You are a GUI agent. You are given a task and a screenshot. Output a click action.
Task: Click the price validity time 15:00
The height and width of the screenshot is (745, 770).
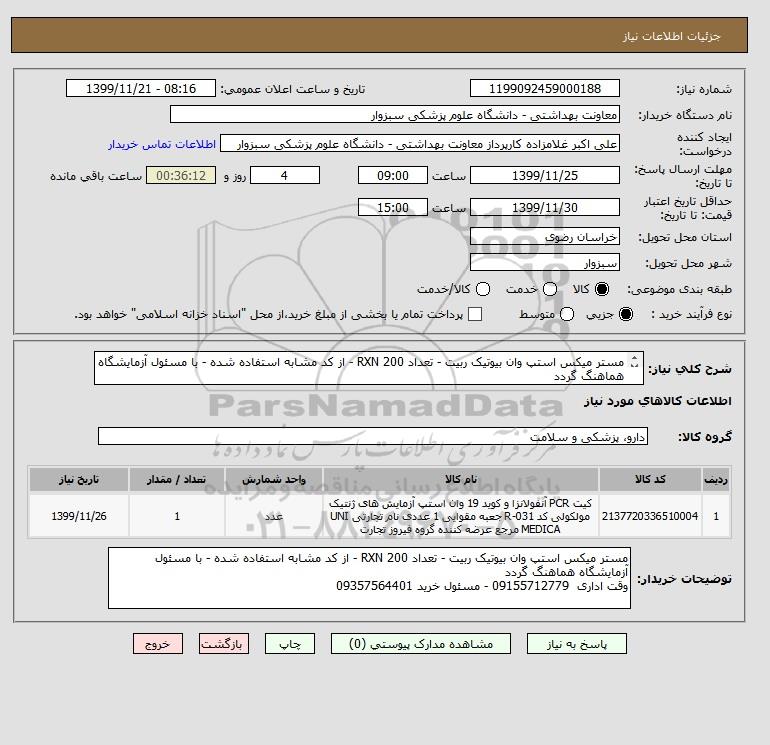coord(393,207)
